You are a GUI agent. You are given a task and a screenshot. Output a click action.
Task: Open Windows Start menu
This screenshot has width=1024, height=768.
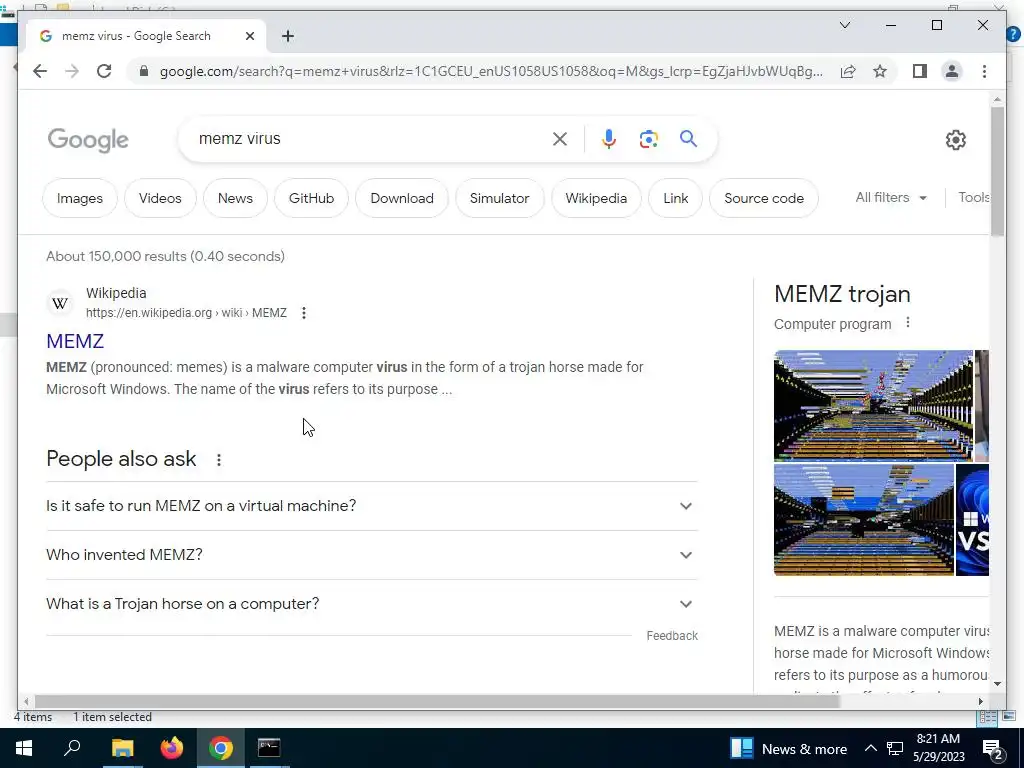(24, 748)
